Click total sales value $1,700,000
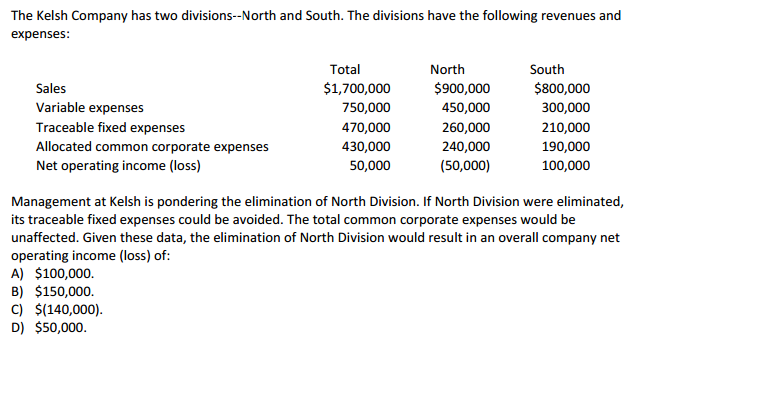Image resolution: width=772 pixels, height=405 pixels. coord(356,89)
